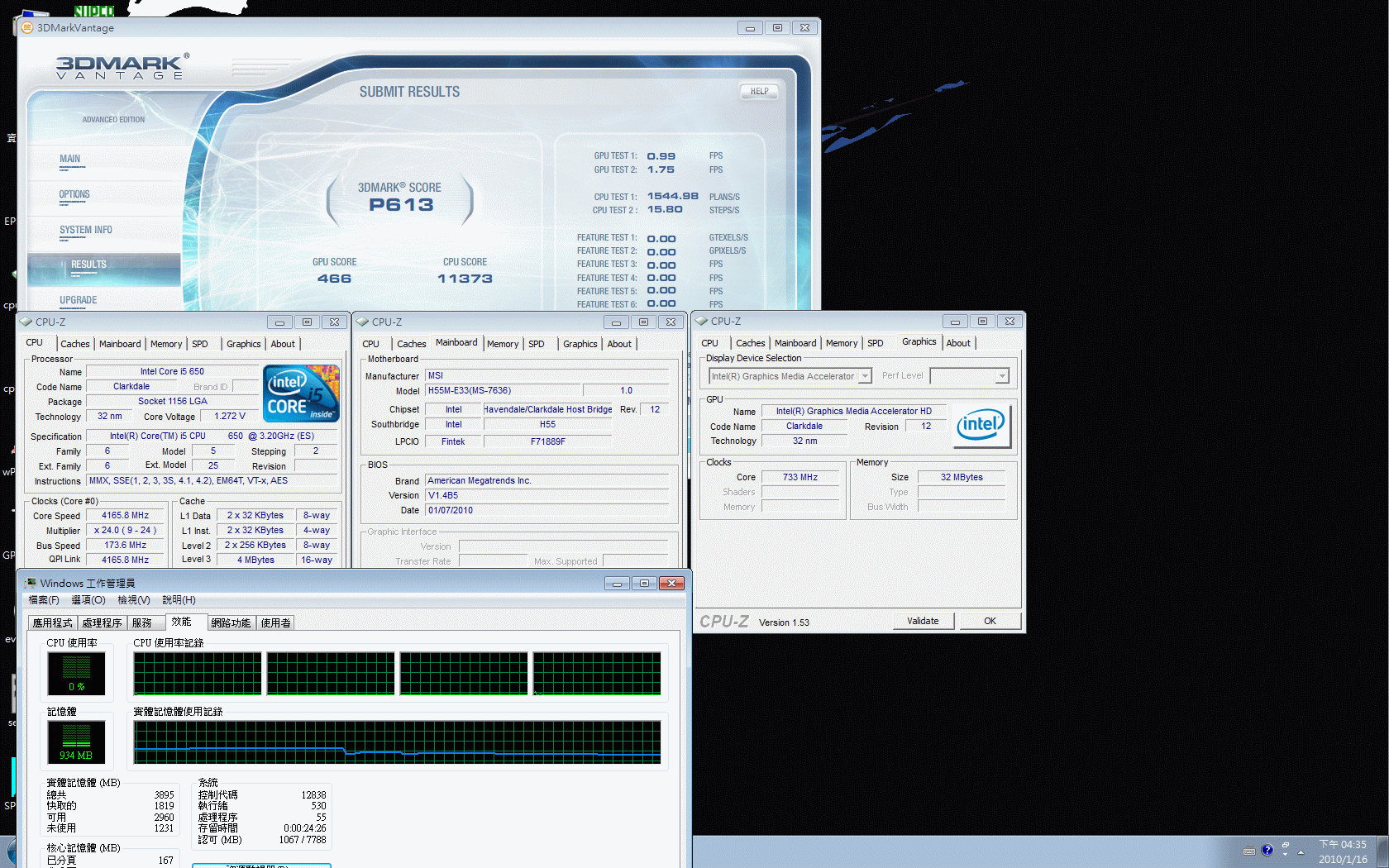Click the CPU usage 0 % gauge
Image resolution: width=1389 pixels, height=868 pixels.
click(x=76, y=673)
